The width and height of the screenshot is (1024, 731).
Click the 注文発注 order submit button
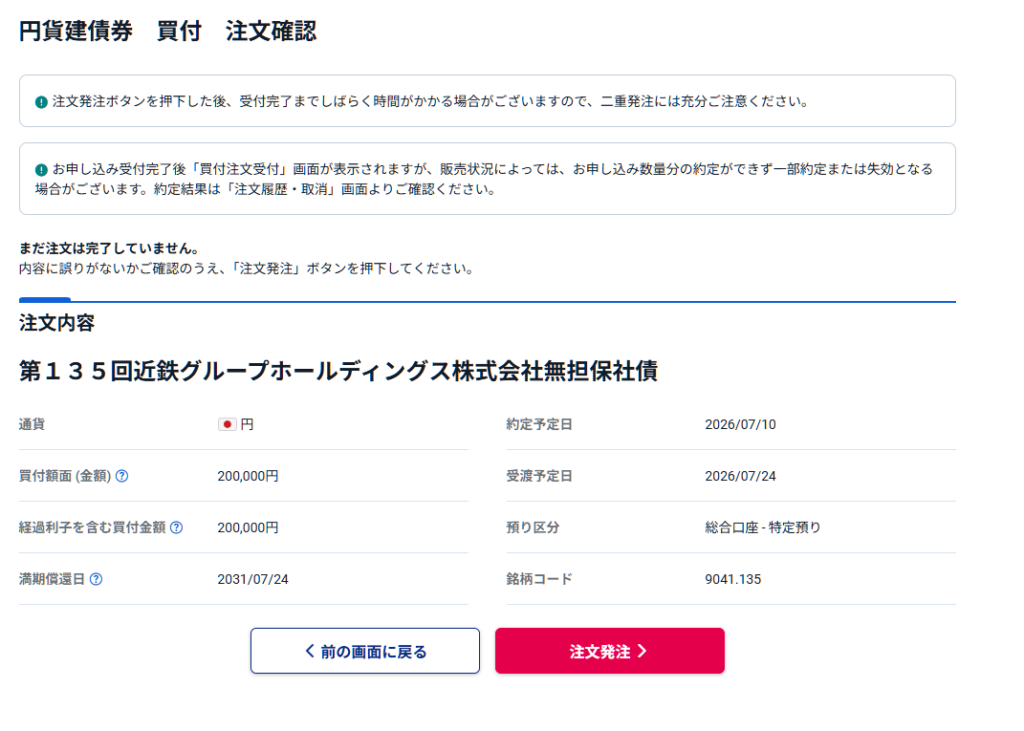click(x=609, y=651)
